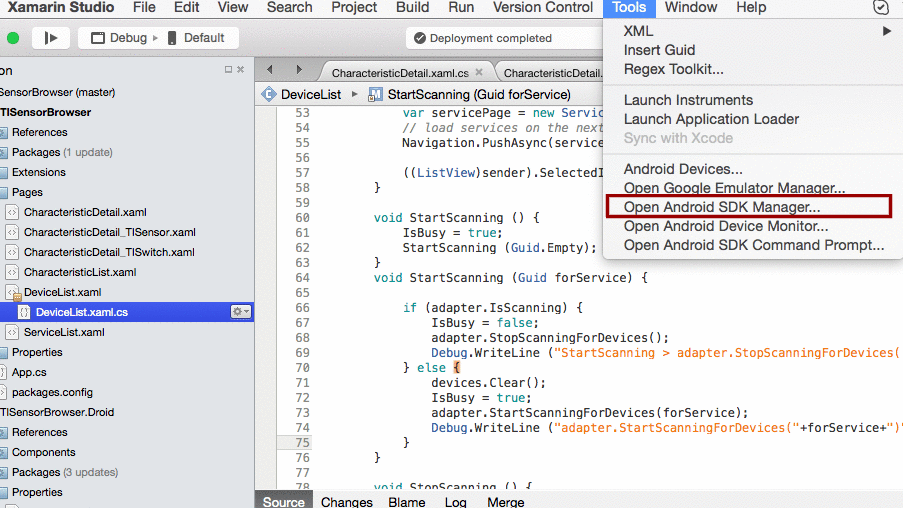
Task: Click the ServiceList.xaml file icon
Action: 12,332
